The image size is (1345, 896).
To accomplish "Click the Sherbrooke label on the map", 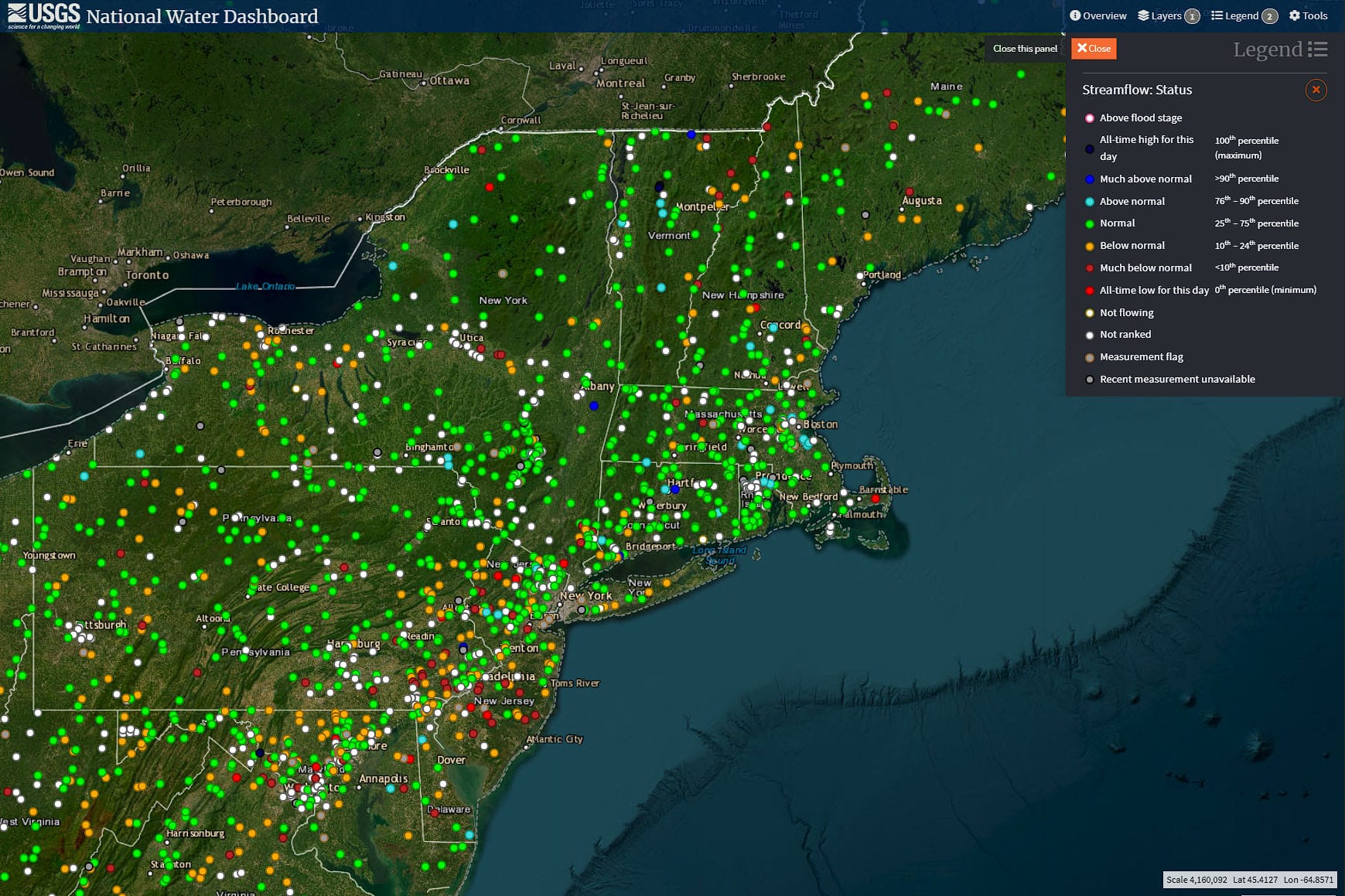I will [759, 77].
